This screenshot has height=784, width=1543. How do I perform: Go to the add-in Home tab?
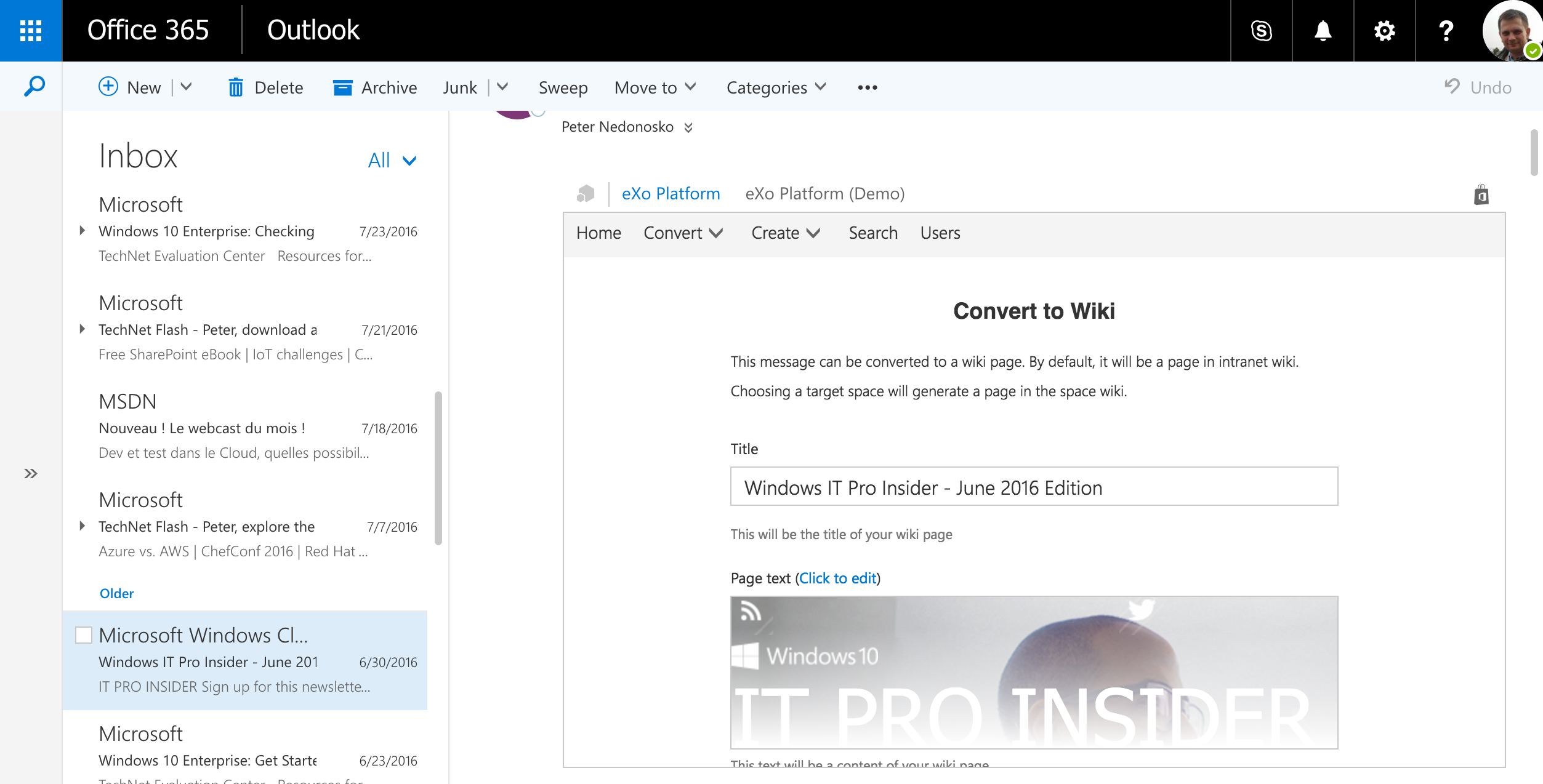[598, 233]
